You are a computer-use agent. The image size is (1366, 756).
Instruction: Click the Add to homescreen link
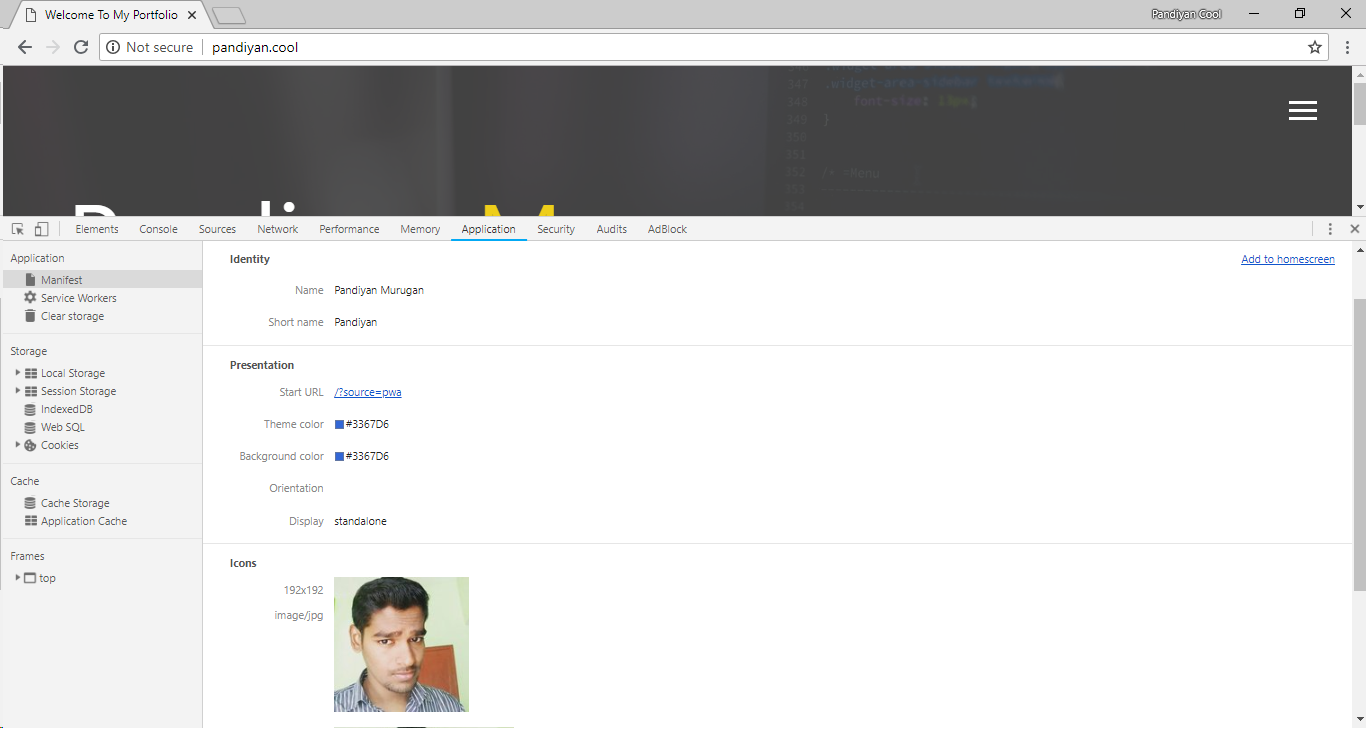point(1287,259)
